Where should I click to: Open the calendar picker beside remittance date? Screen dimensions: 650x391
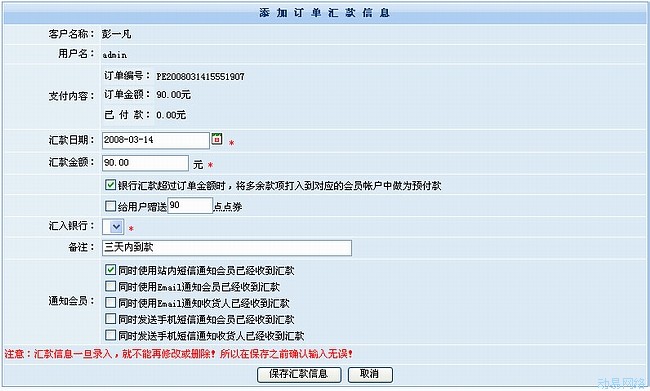click(217, 139)
